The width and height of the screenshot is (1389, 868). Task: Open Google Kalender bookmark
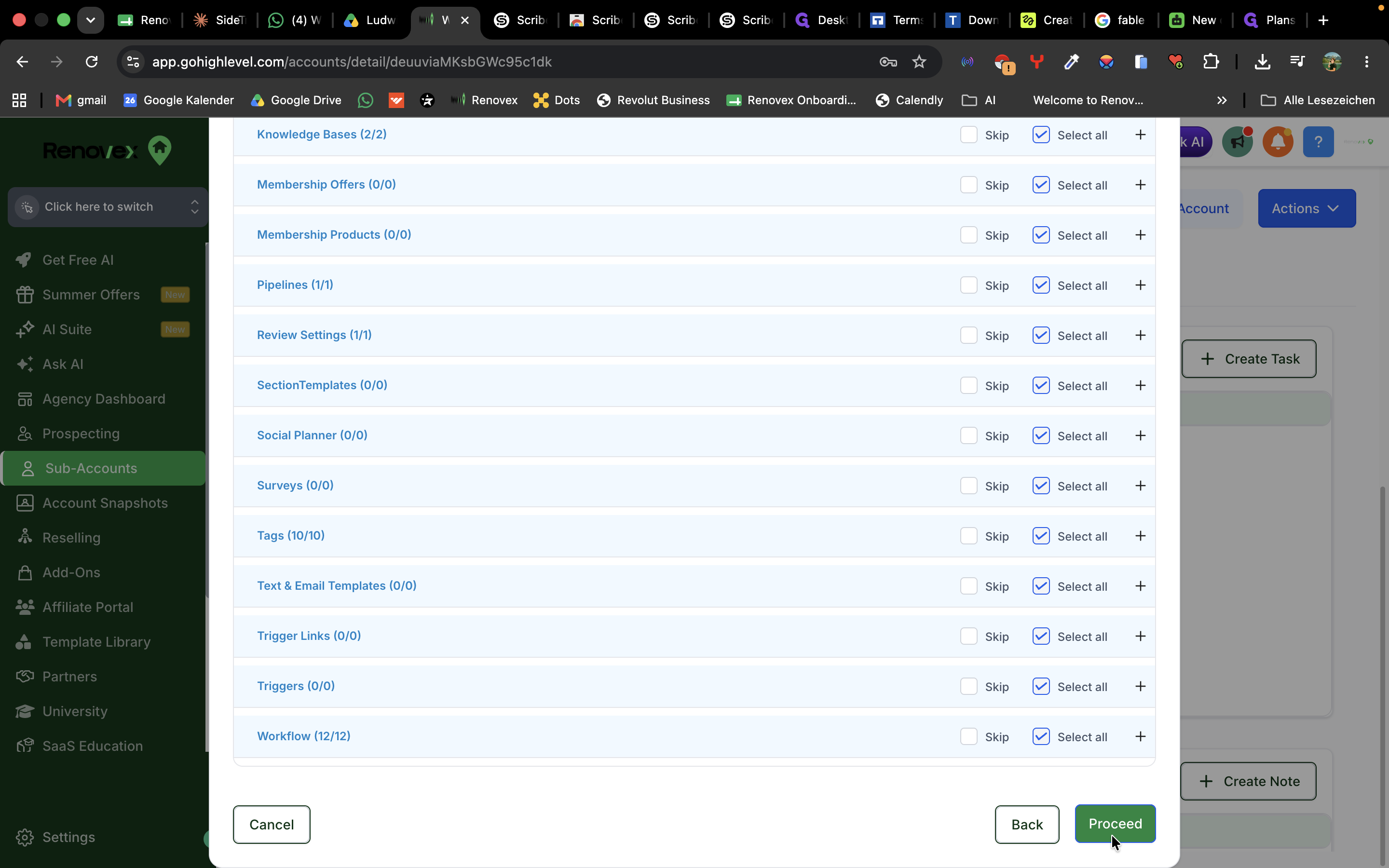coord(178,100)
